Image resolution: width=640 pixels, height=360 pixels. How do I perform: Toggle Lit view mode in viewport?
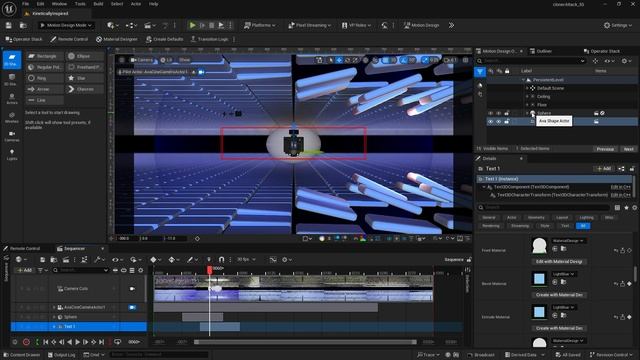[x=167, y=60]
